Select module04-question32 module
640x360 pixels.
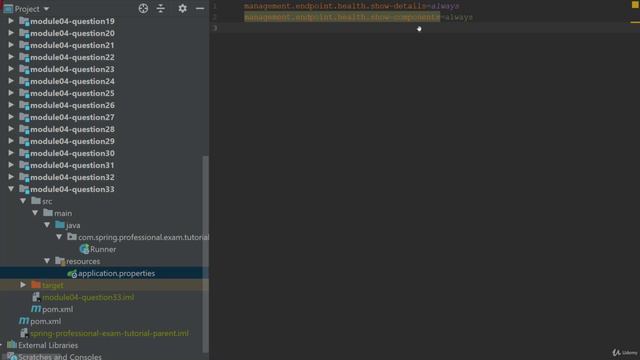(x=72, y=177)
